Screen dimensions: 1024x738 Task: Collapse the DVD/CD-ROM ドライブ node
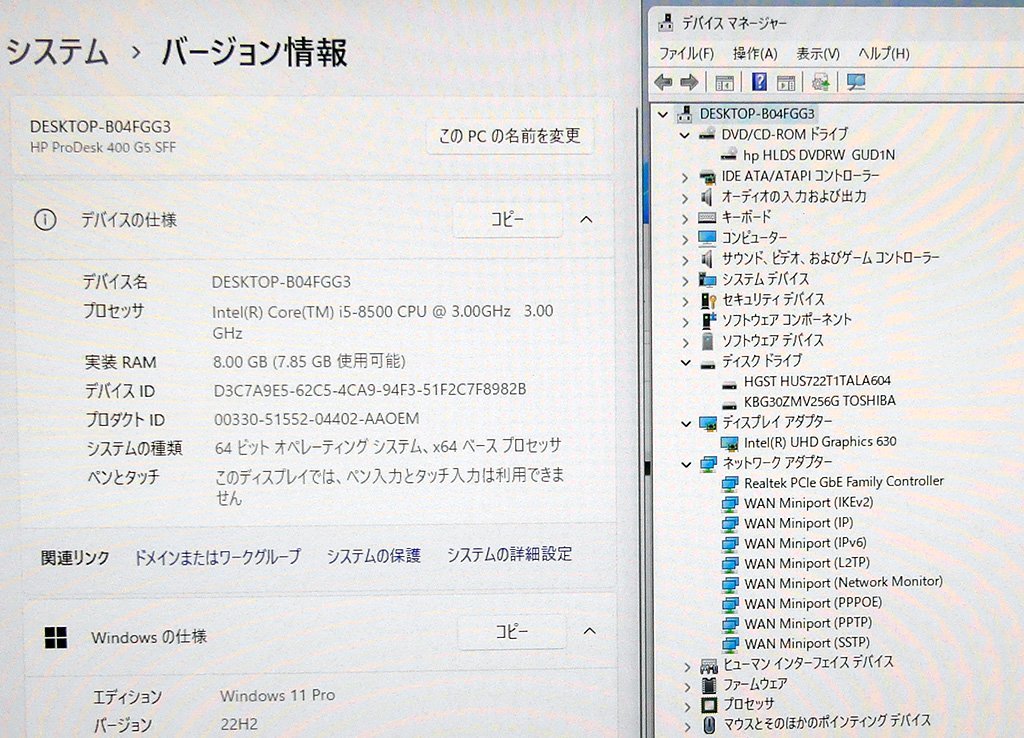coord(684,135)
